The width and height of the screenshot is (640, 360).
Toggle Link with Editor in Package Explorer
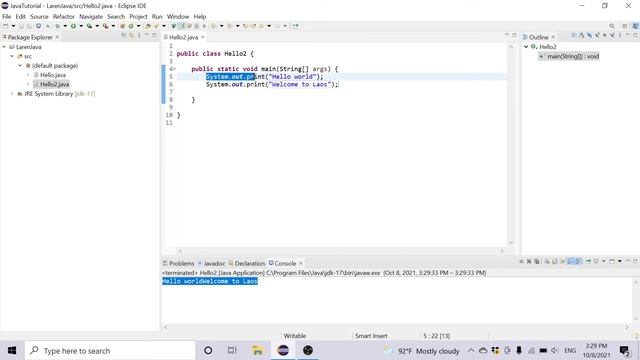point(131,36)
